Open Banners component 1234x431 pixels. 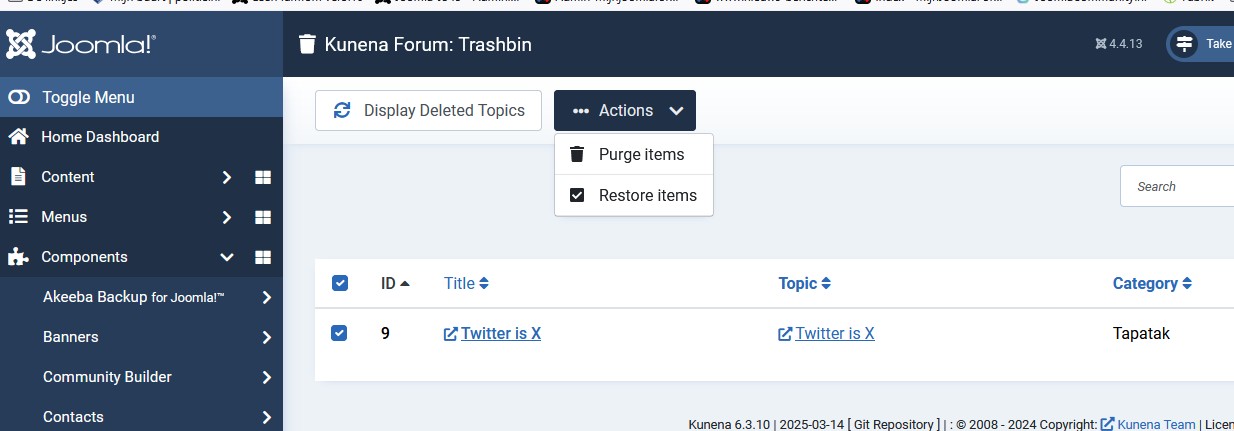click(x=71, y=337)
